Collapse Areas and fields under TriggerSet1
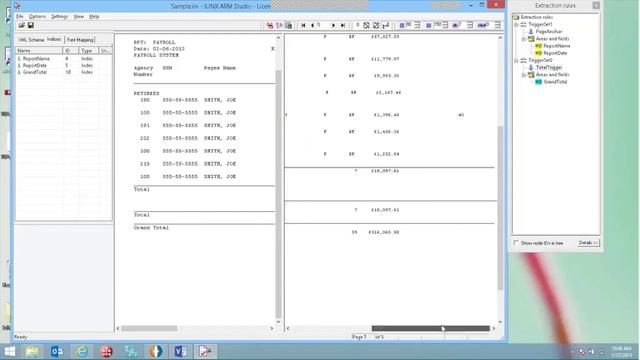 pyautogui.click(x=524, y=39)
